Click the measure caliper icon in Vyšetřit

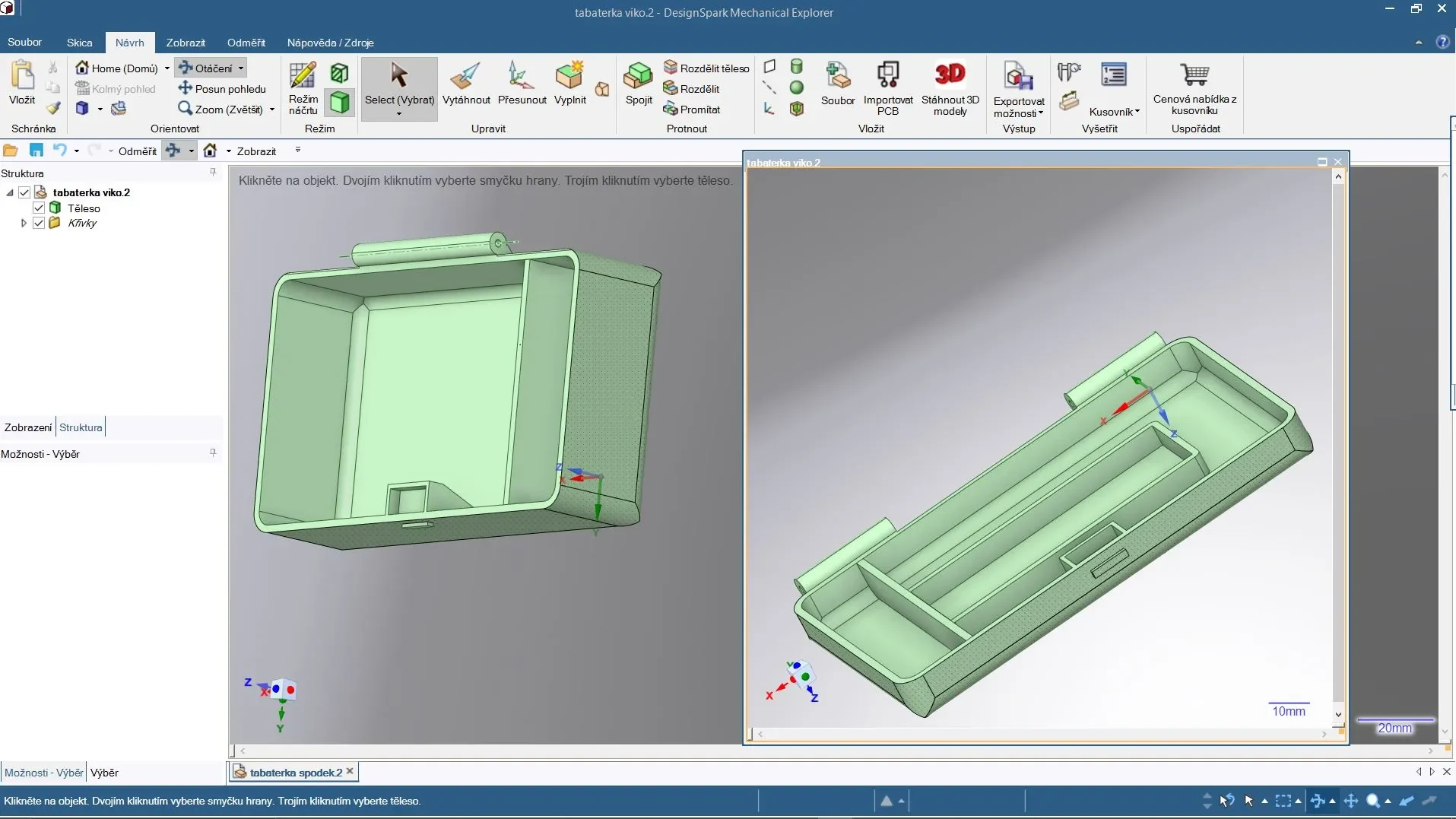pos(1069,72)
